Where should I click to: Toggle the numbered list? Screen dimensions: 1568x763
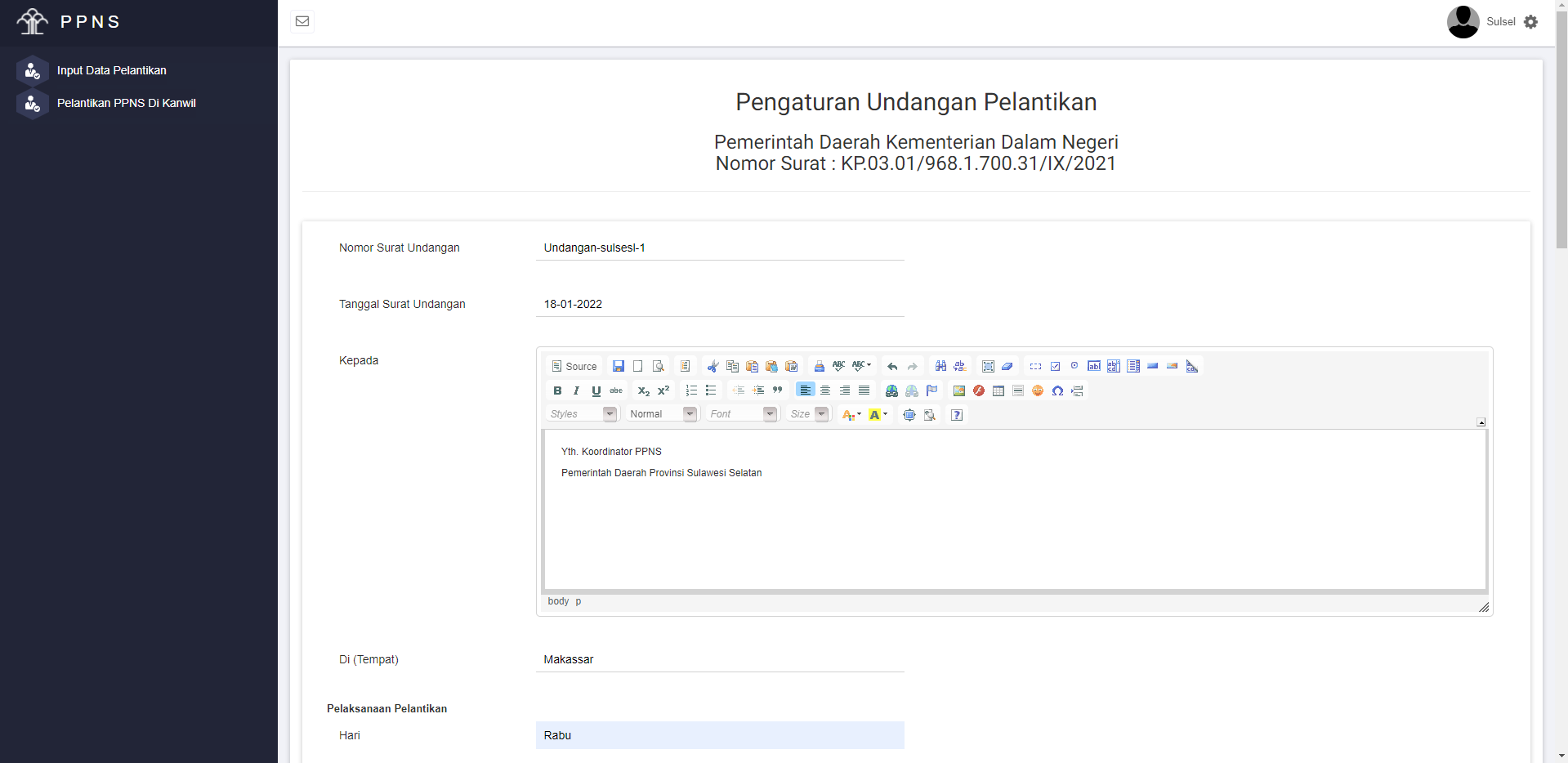pos(691,390)
